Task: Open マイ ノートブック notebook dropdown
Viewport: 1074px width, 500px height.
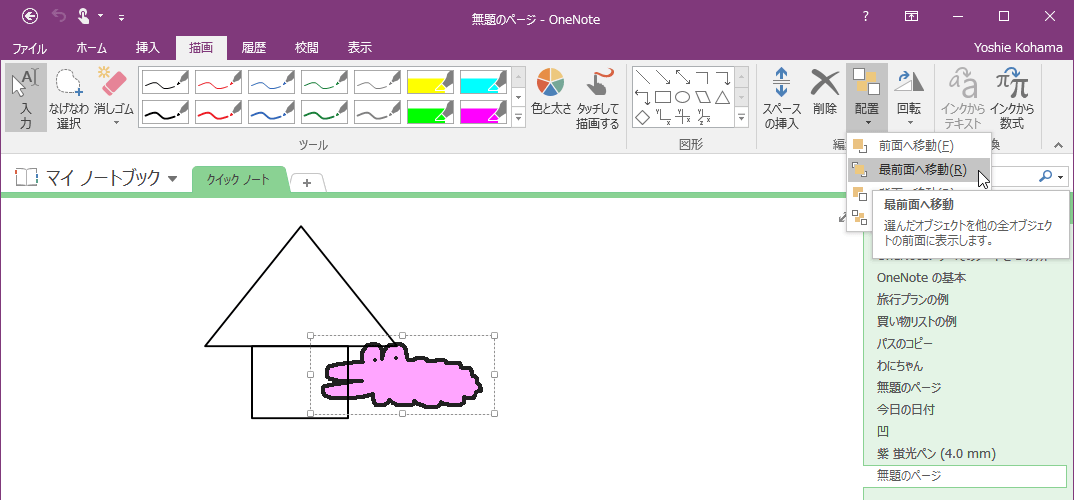Action: (x=173, y=179)
